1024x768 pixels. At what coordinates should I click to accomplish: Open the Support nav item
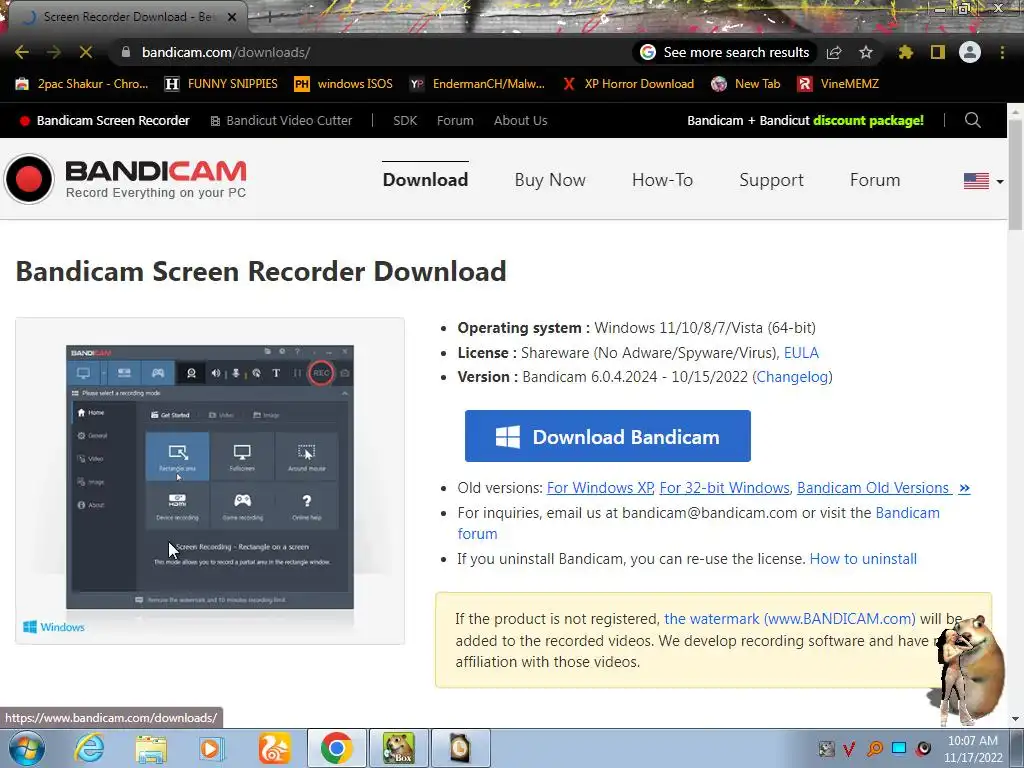[771, 180]
